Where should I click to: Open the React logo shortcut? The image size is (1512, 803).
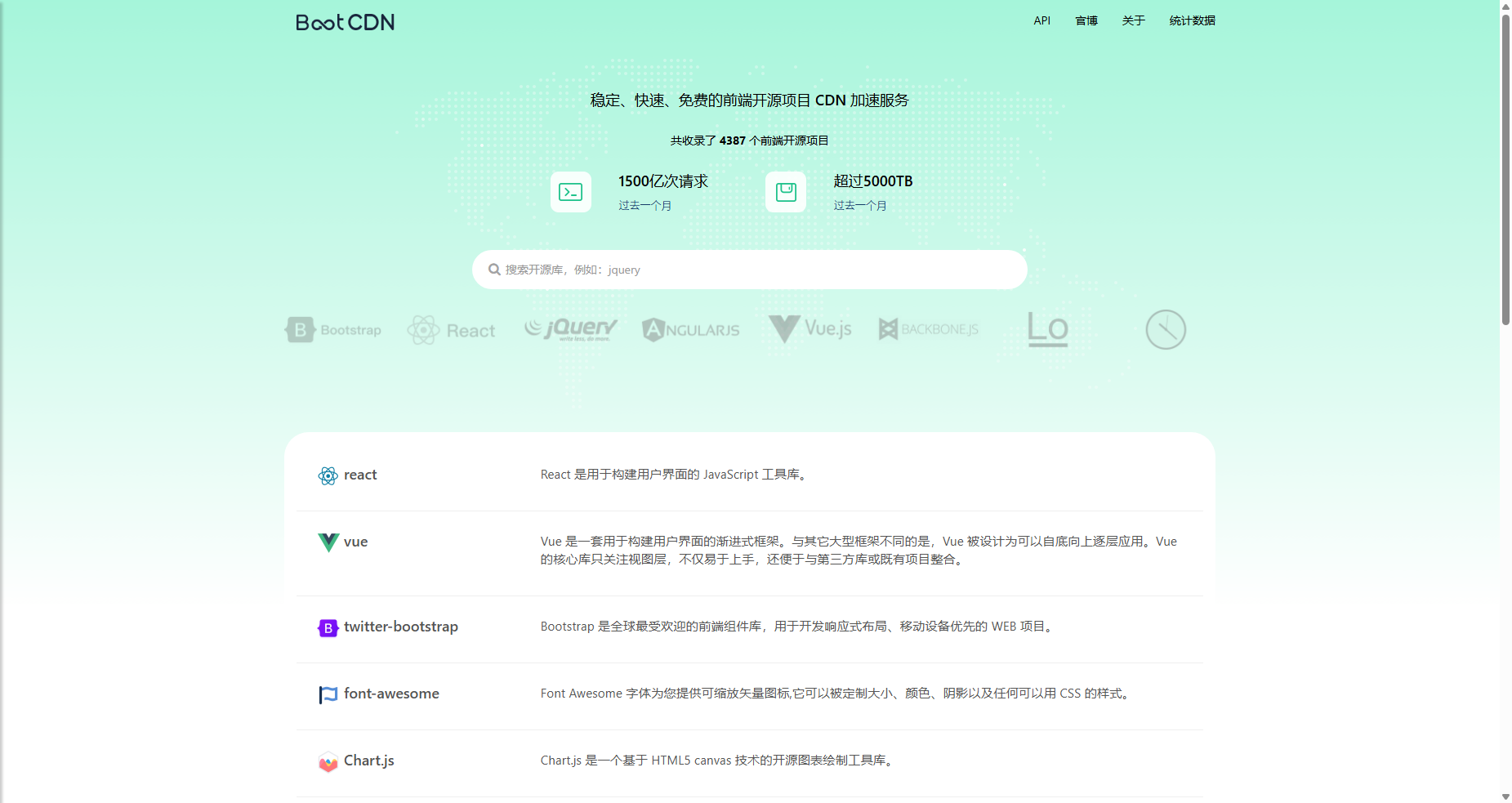451,330
